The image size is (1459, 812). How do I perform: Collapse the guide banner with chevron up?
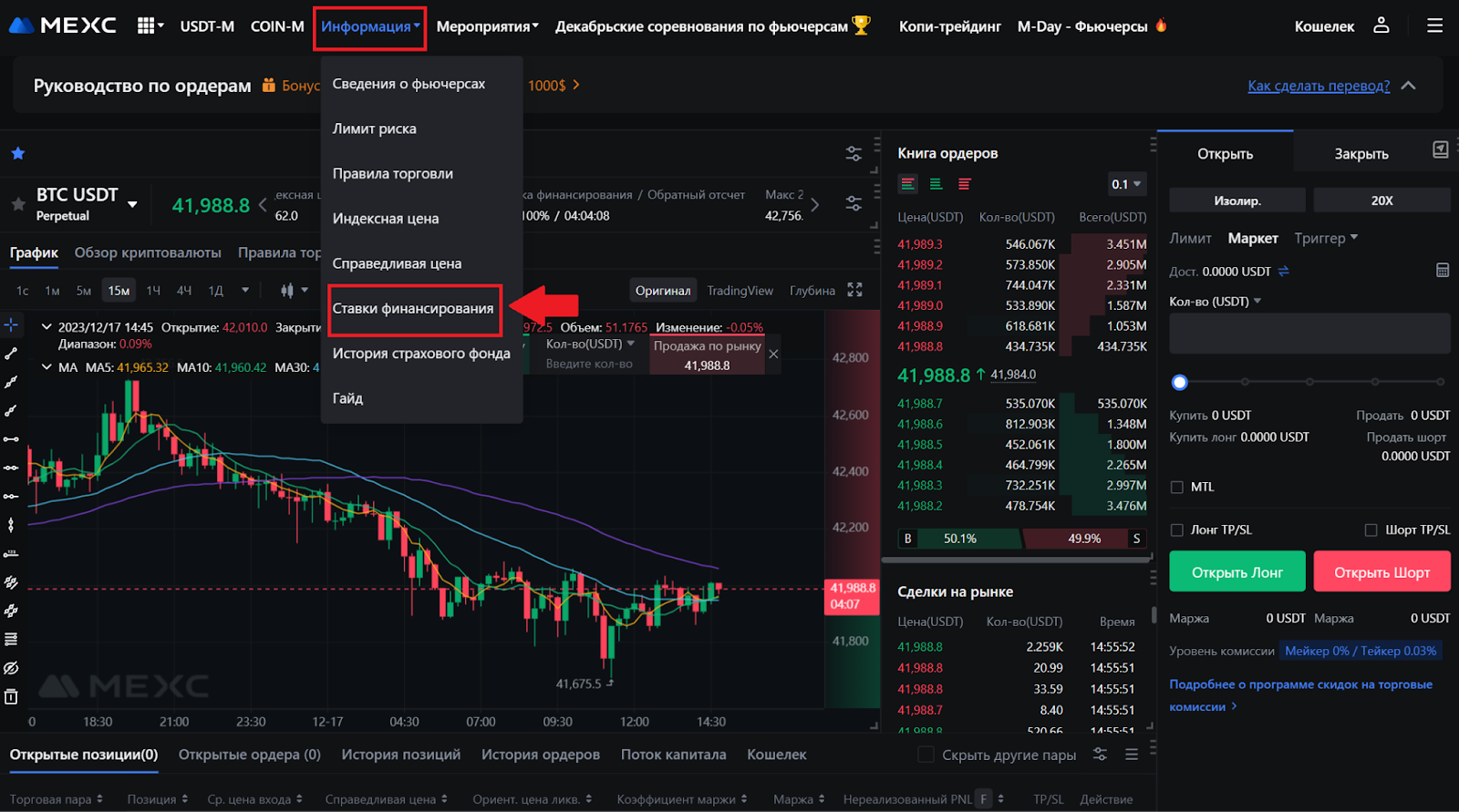point(1408,86)
